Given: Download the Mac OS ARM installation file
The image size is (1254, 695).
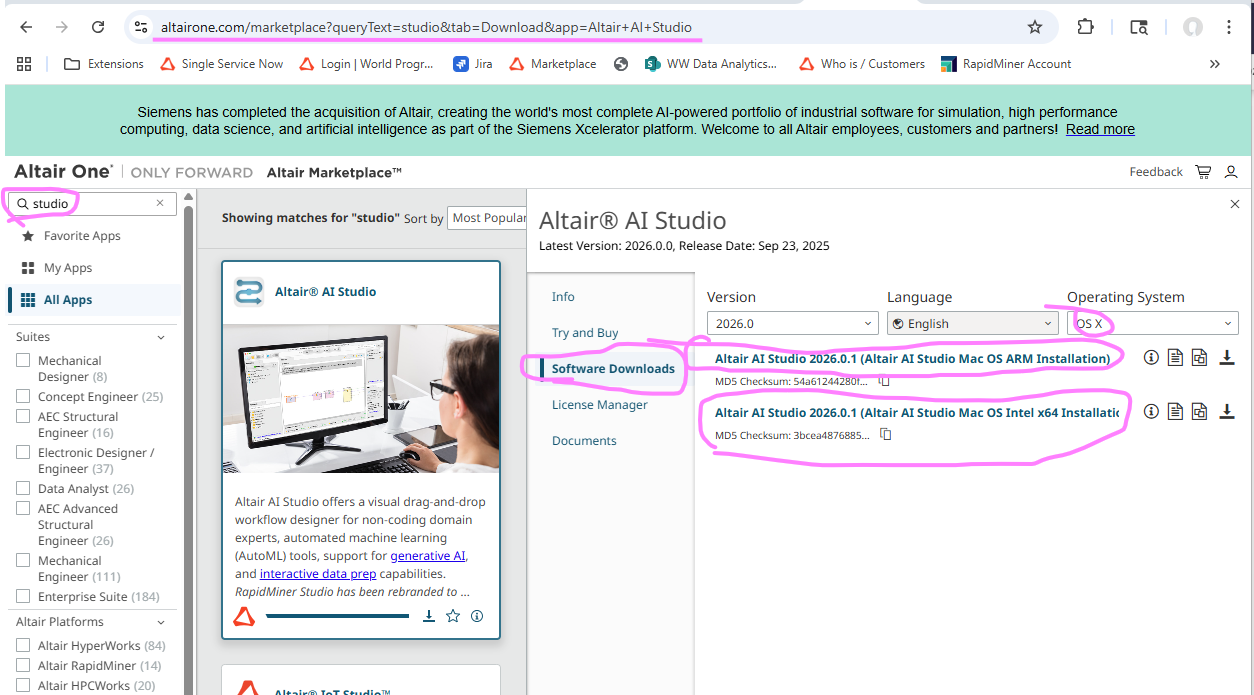Looking at the screenshot, I should 1227,357.
